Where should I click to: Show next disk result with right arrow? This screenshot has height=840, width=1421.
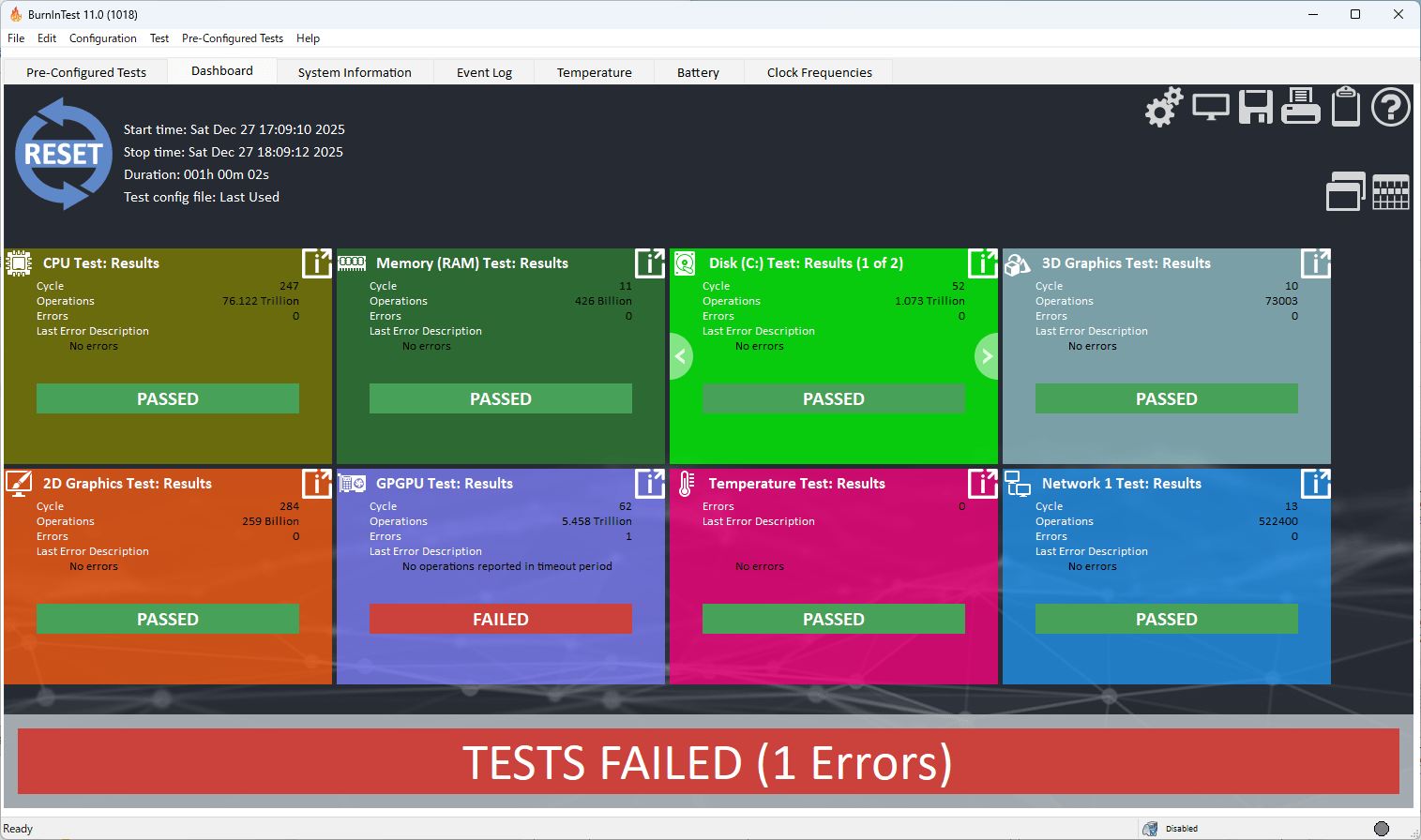tap(986, 356)
